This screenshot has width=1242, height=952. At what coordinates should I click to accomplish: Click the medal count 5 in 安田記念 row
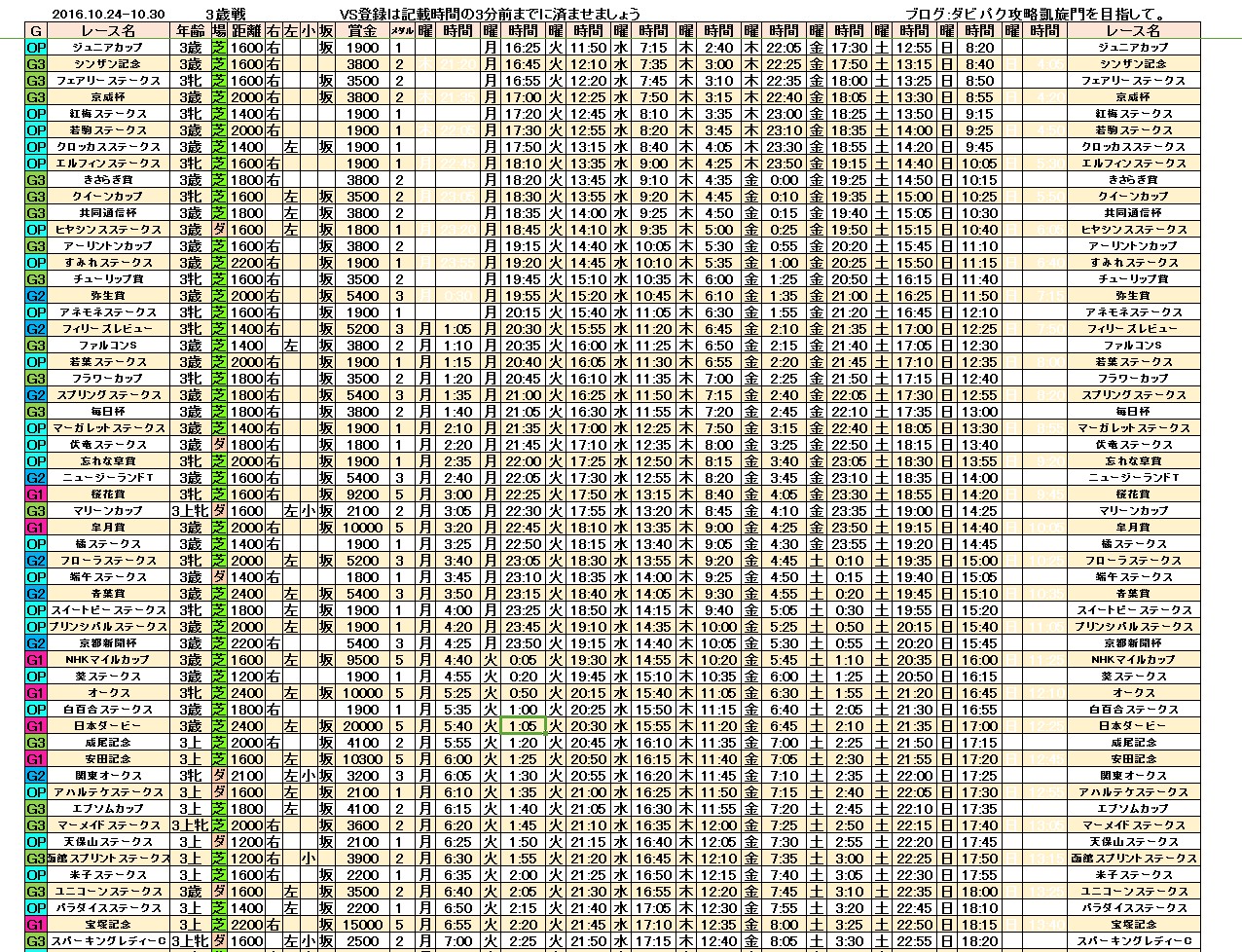coord(400,759)
